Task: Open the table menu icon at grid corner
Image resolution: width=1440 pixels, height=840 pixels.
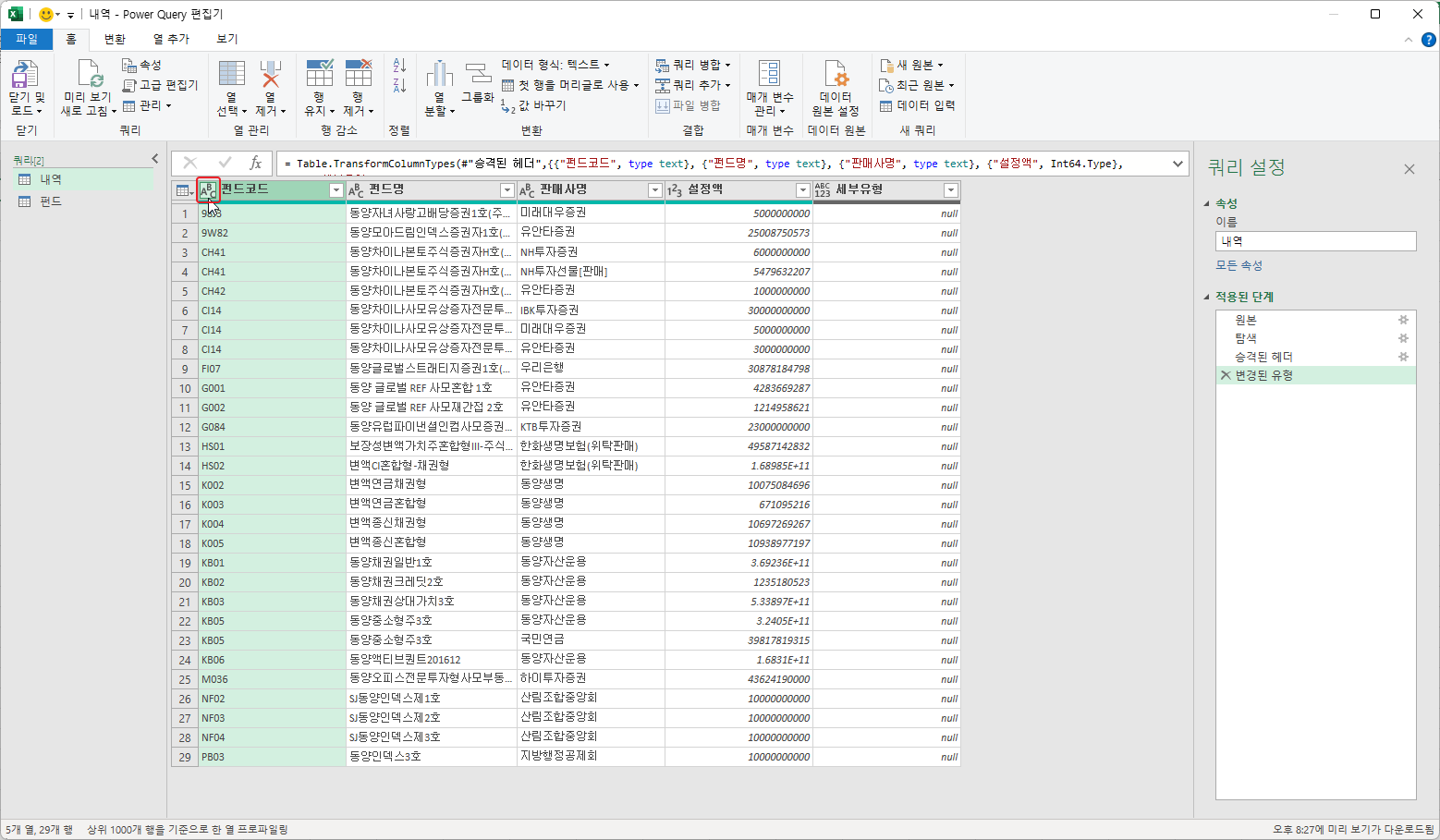Action: point(184,190)
